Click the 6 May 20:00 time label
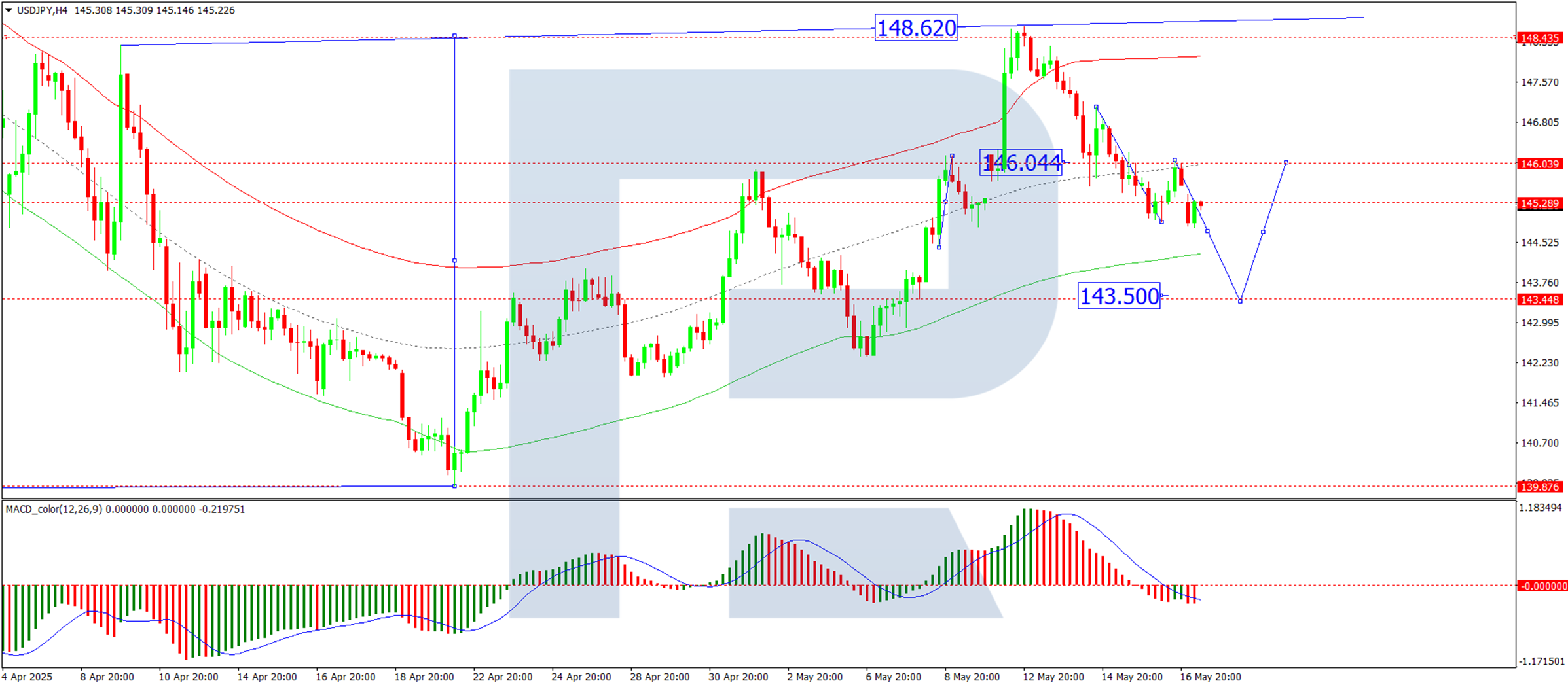Image resolution: width=1568 pixels, height=687 pixels. click(x=893, y=677)
